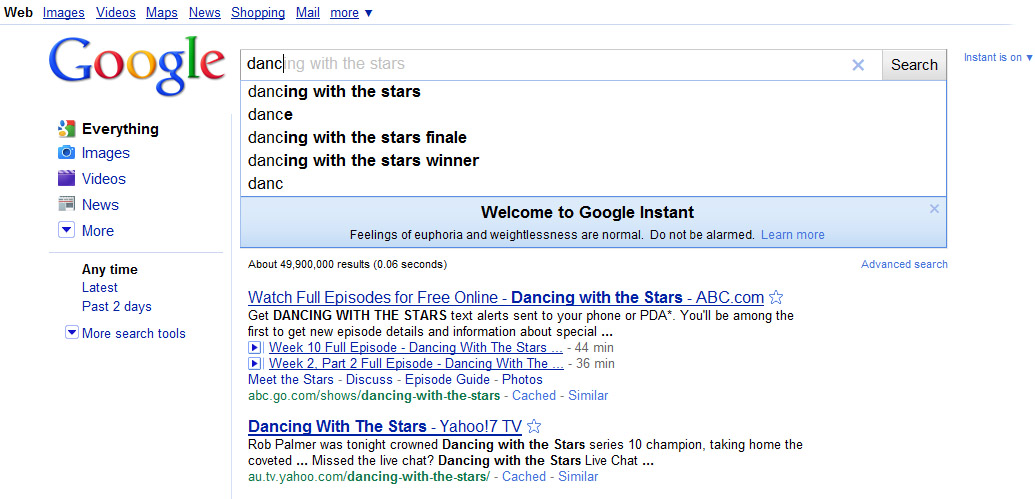
Task: Play icon beside Week 10 Full Episode
Action: tap(253, 347)
